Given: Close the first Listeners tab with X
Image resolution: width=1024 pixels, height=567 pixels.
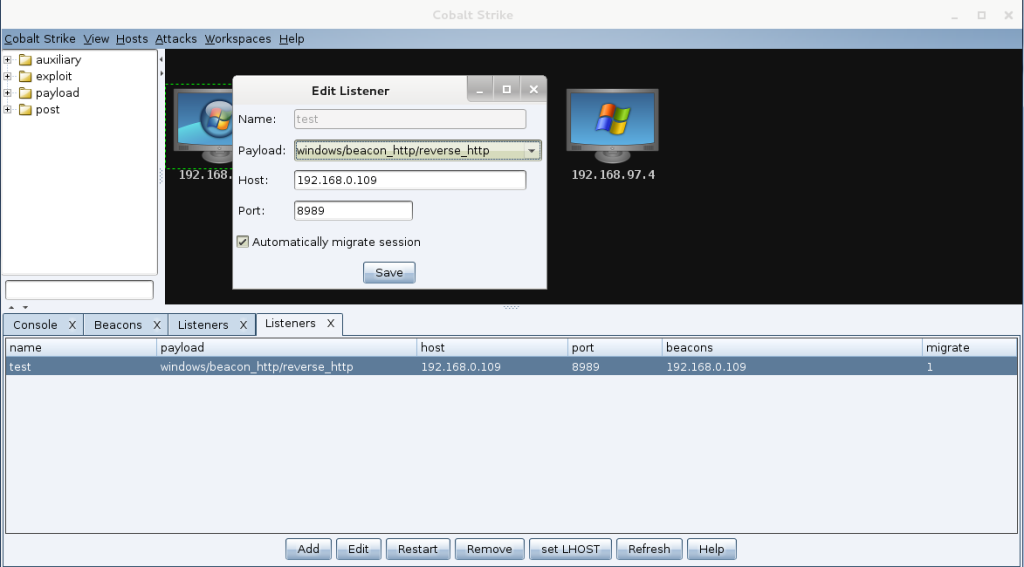Looking at the screenshot, I should click(243, 325).
